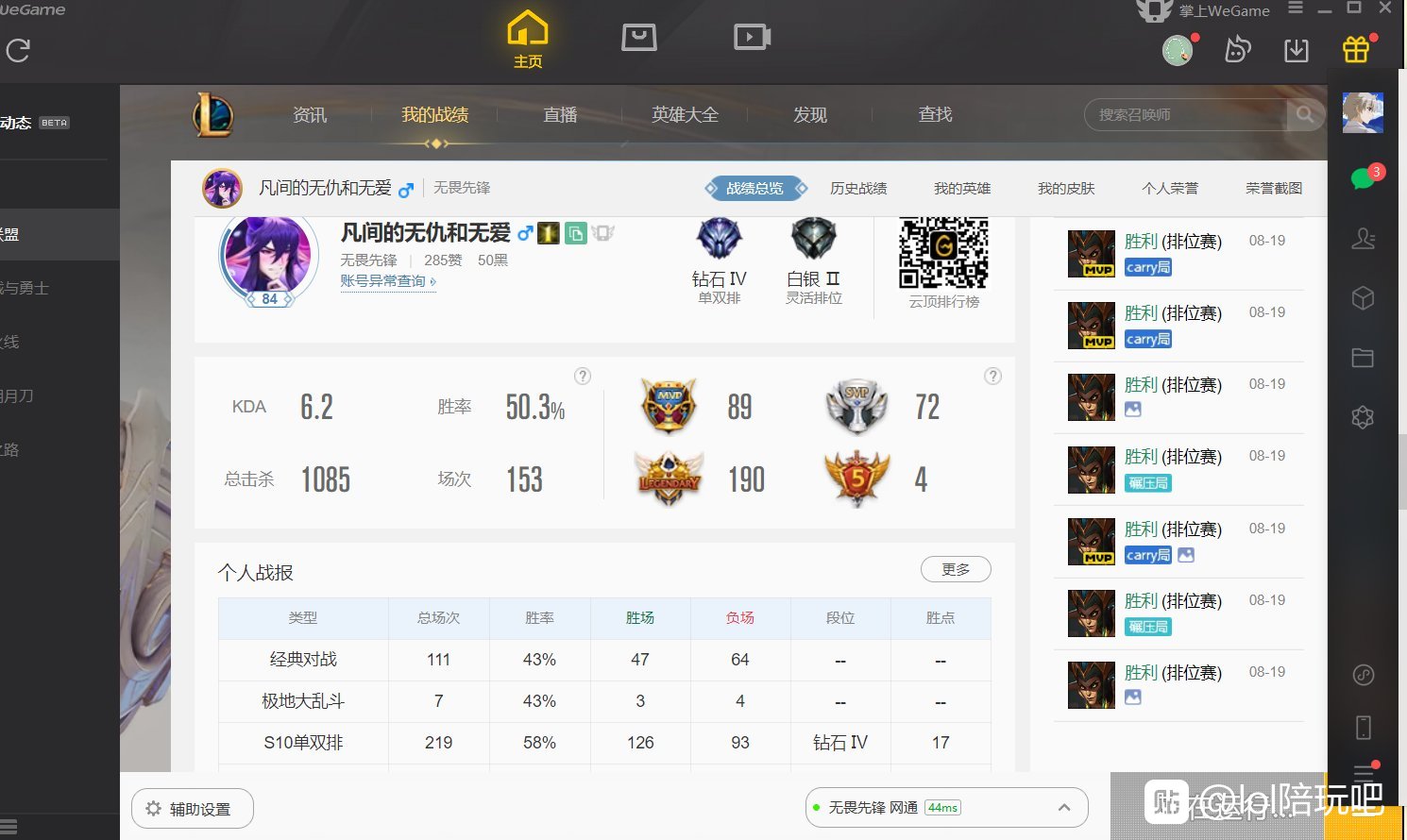Click the 44ms latency indicator
1407x840 pixels.
pyautogui.click(x=942, y=808)
